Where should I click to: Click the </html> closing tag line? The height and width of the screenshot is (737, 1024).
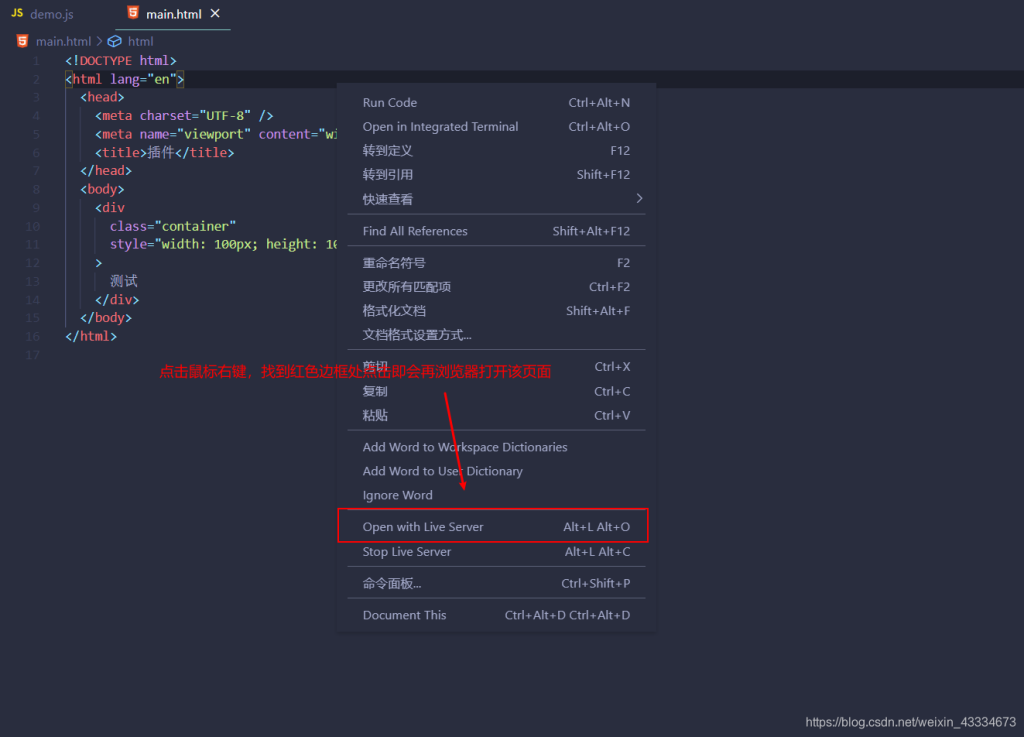[91, 336]
